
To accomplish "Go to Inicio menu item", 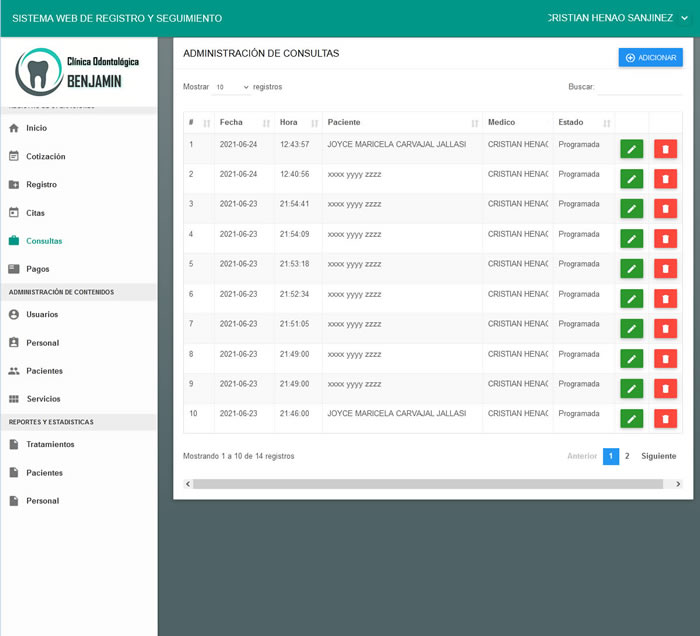I will pos(37,128).
